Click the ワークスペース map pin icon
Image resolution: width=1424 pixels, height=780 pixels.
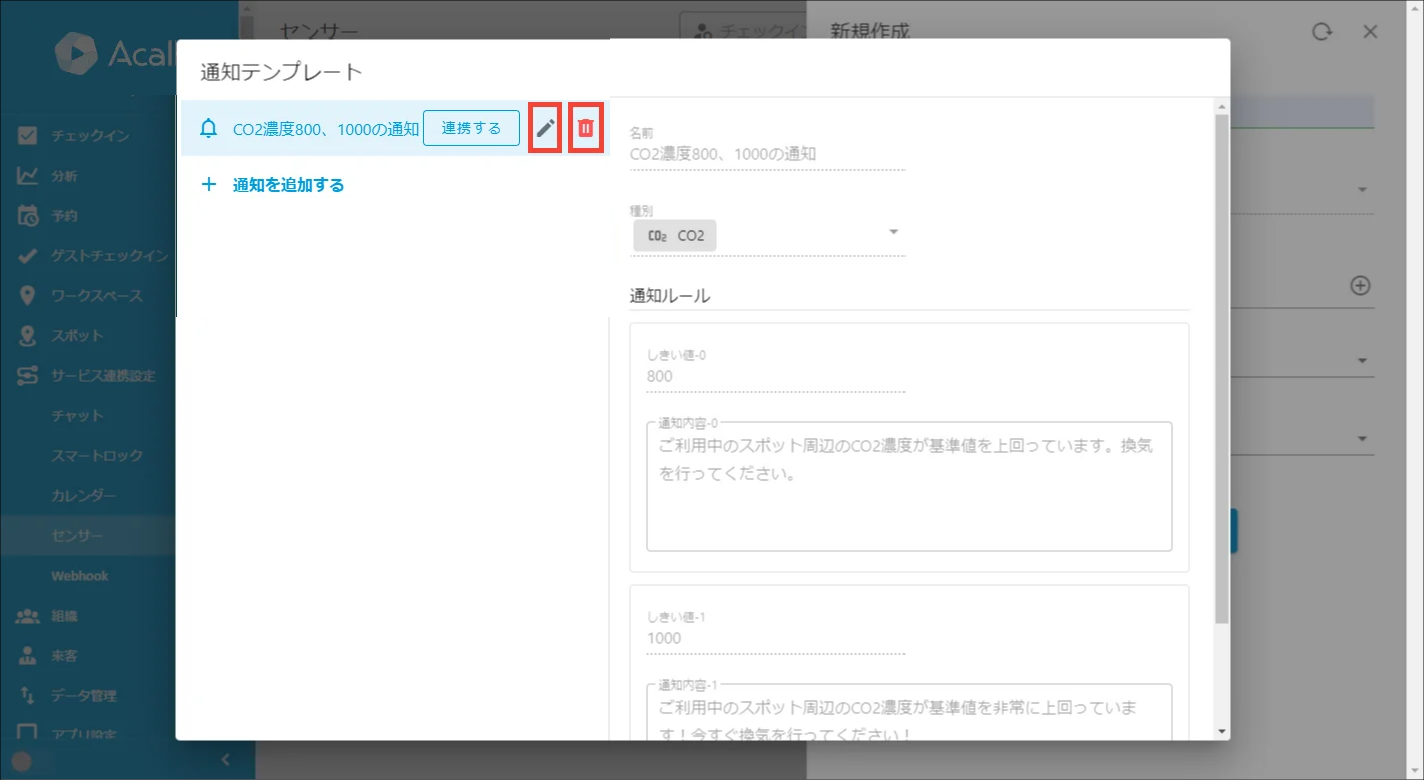click(x=28, y=296)
